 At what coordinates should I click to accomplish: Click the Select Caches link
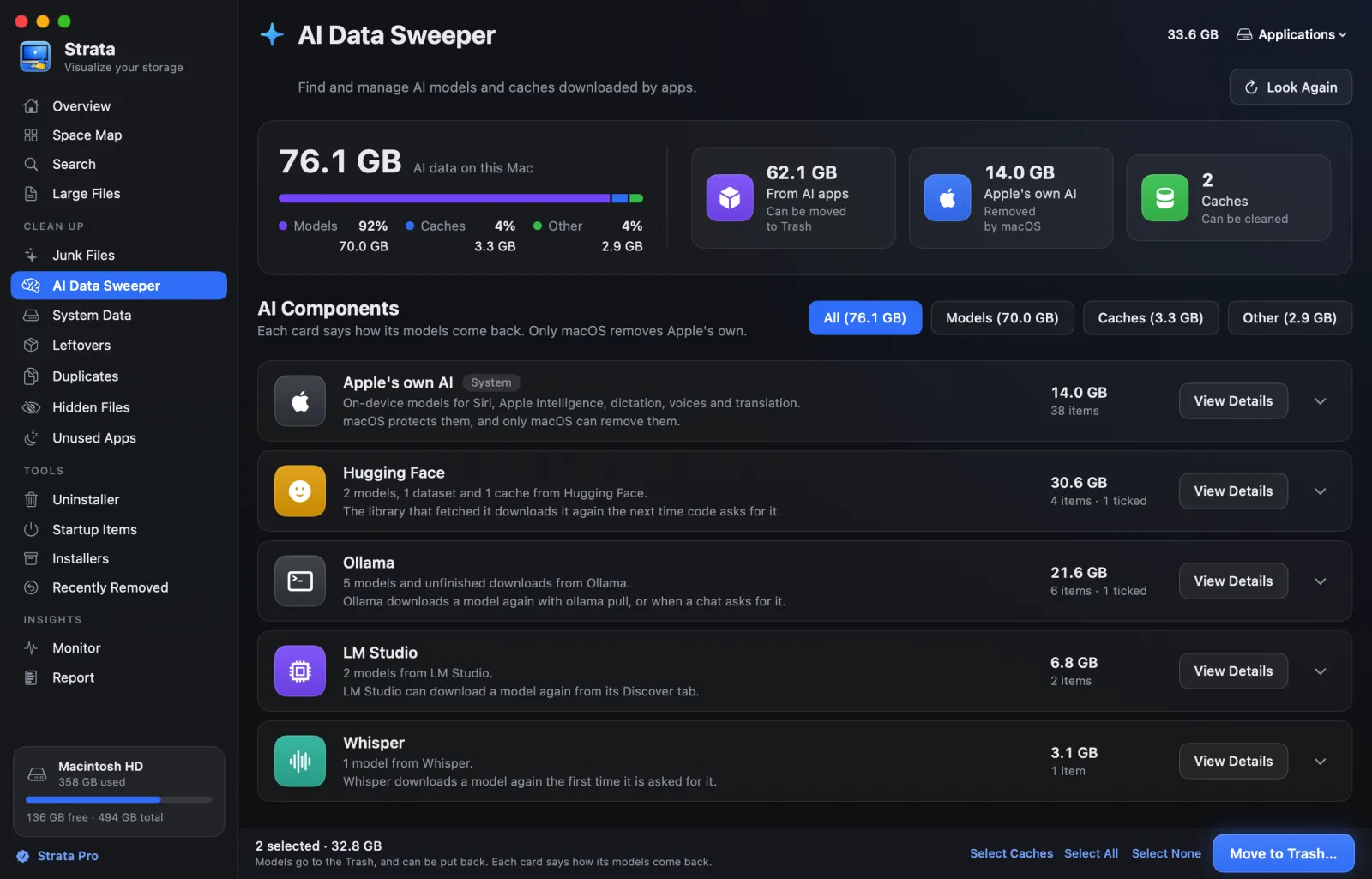tap(1011, 854)
